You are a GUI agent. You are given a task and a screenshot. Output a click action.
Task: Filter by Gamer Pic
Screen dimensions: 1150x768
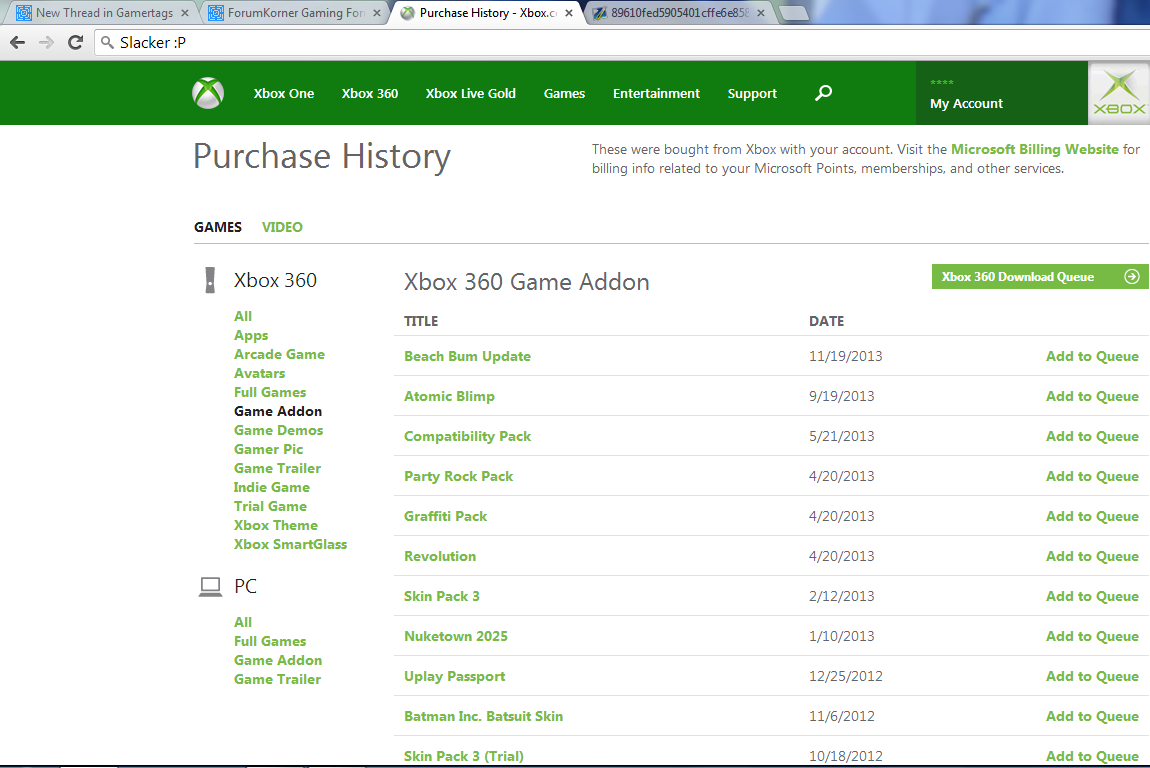tap(268, 450)
